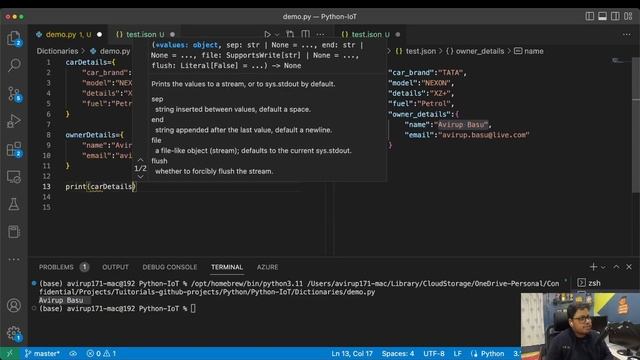
Task: Click "owner_details" key in test.json
Action: 420,114
